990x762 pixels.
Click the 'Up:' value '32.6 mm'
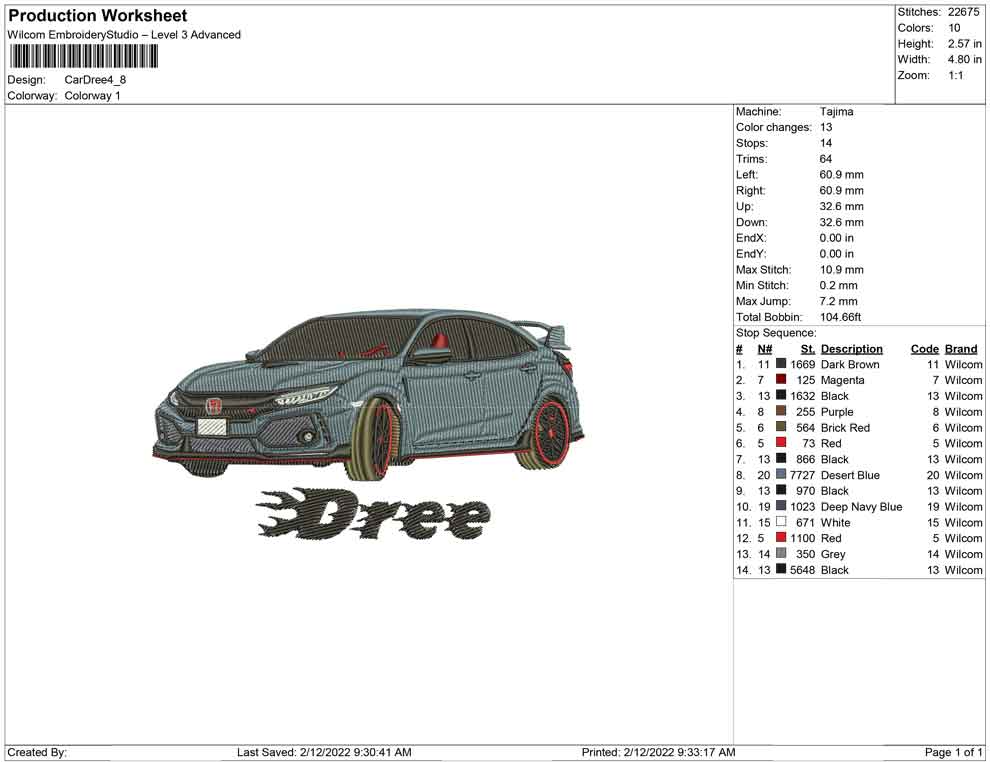pos(842,206)
